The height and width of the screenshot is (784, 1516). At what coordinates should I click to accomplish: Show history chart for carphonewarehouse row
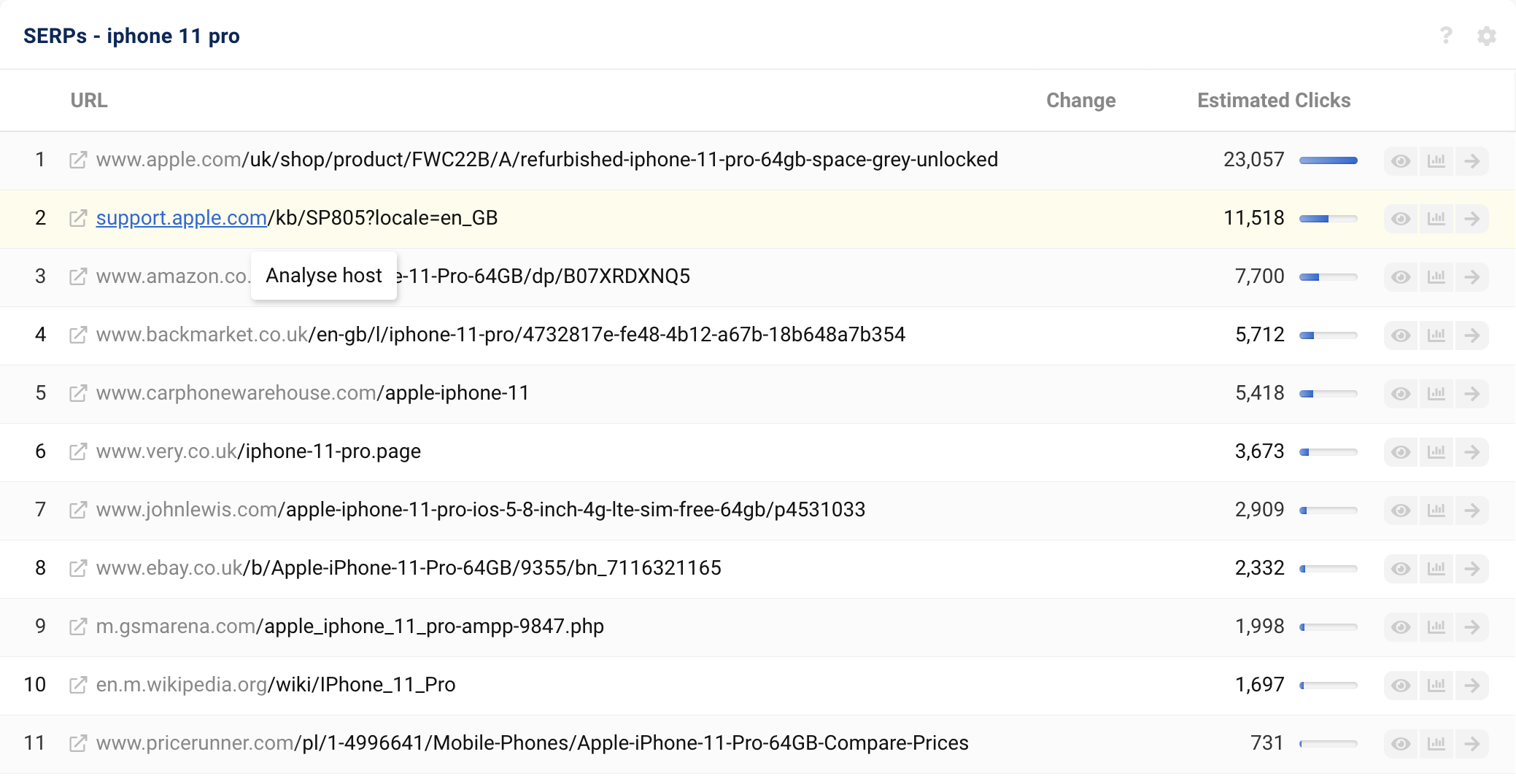(1436, 394)
